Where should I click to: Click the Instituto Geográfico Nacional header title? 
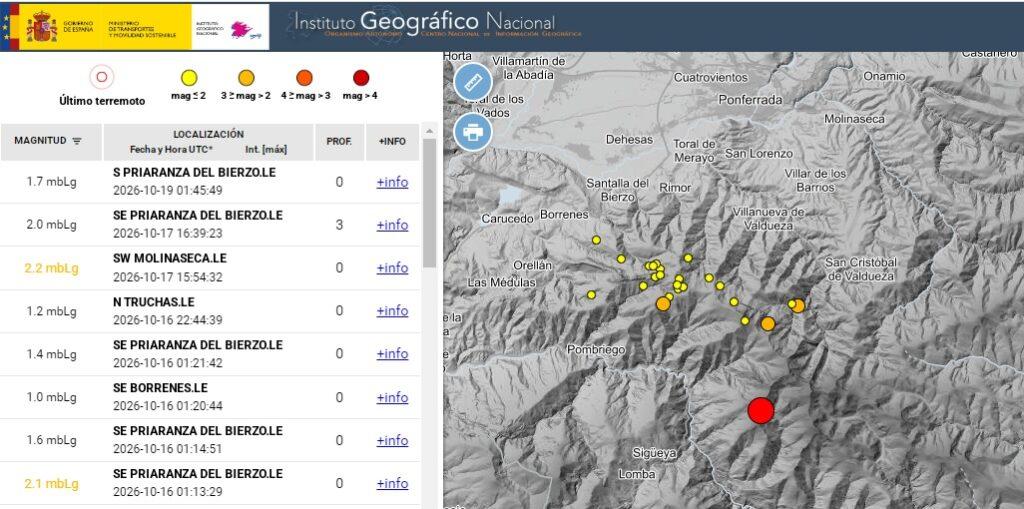[424, 22]
